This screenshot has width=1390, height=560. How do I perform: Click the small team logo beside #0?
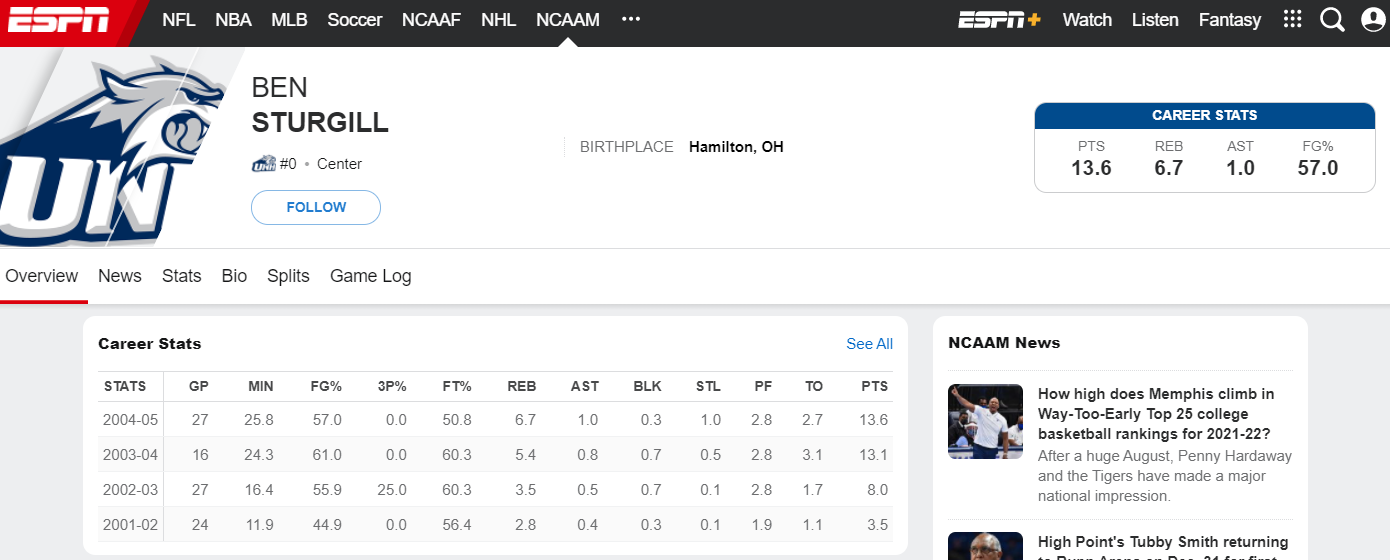tap(263, 164)
